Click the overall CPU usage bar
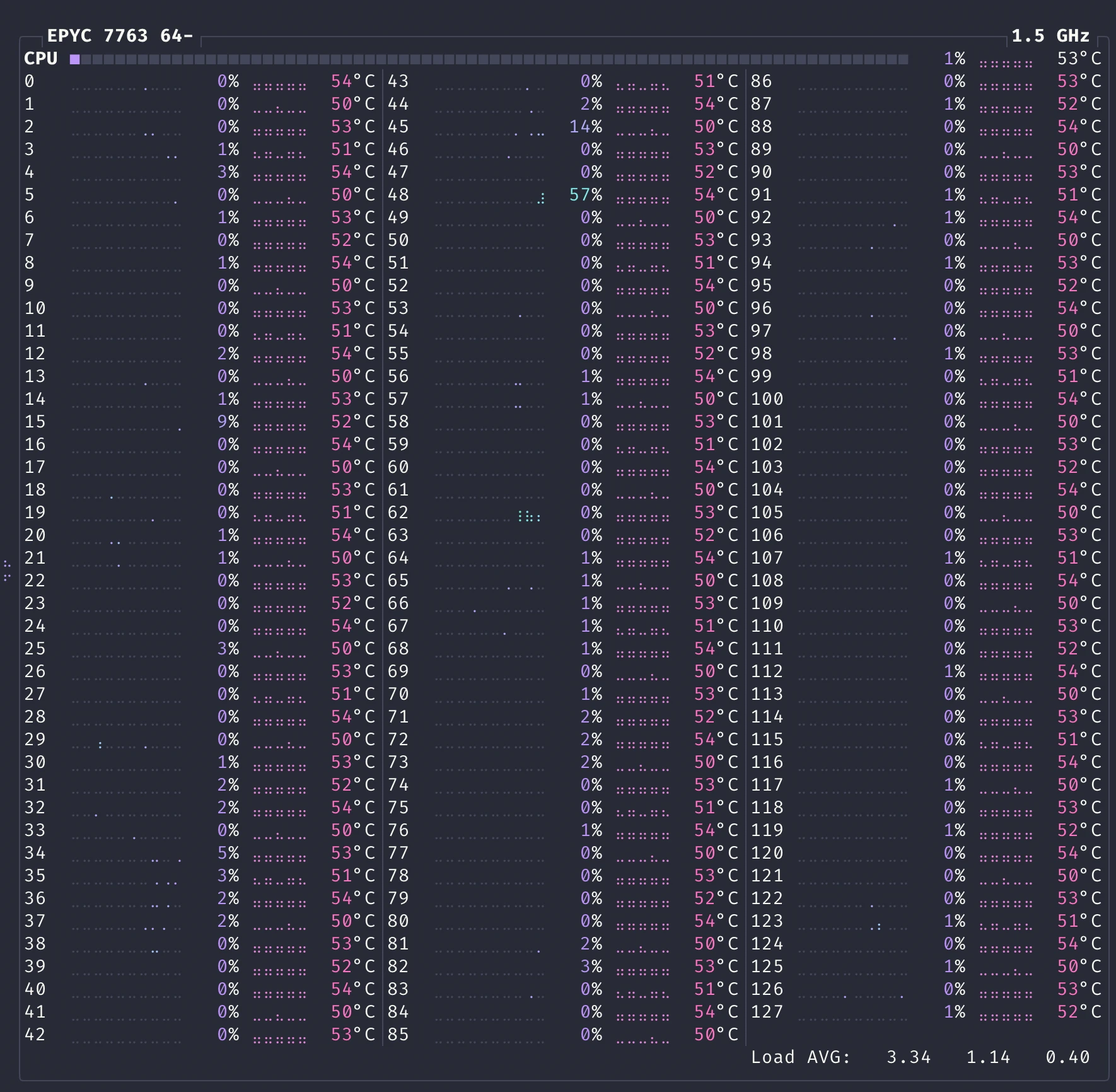The image size is (1116, 1092). coord(492,59)
